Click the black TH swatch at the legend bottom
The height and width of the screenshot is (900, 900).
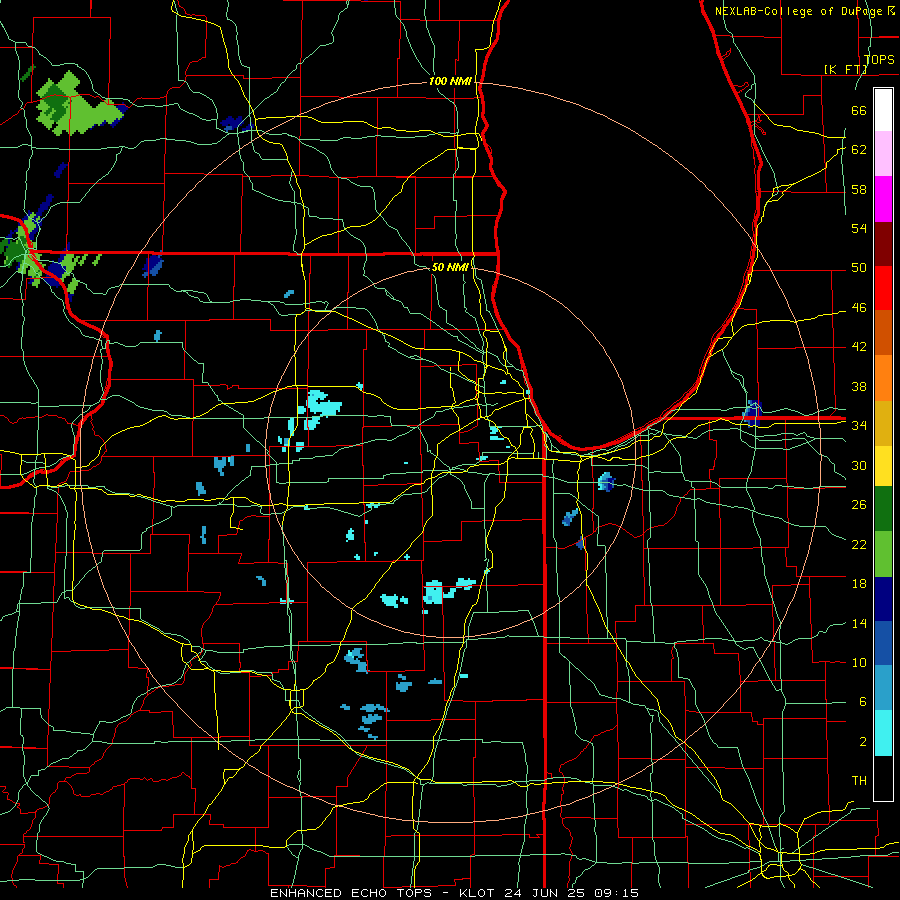coord(883,778)
